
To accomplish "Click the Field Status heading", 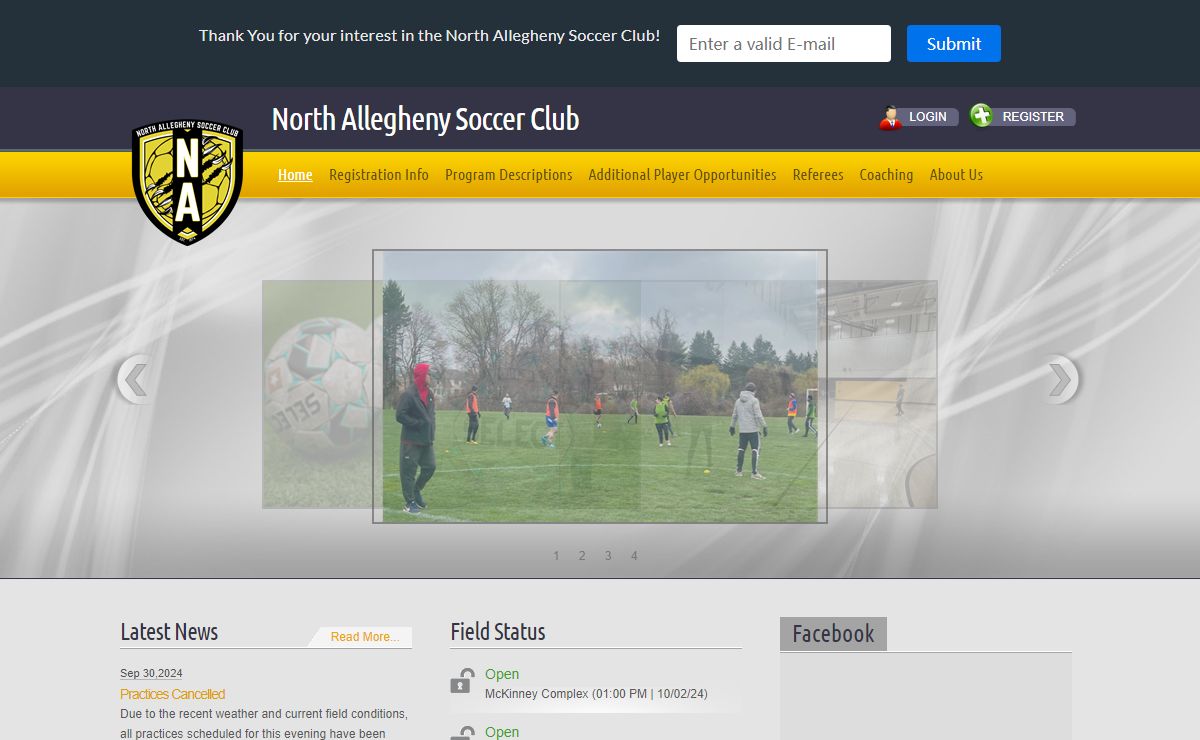I will coord(498,632).
